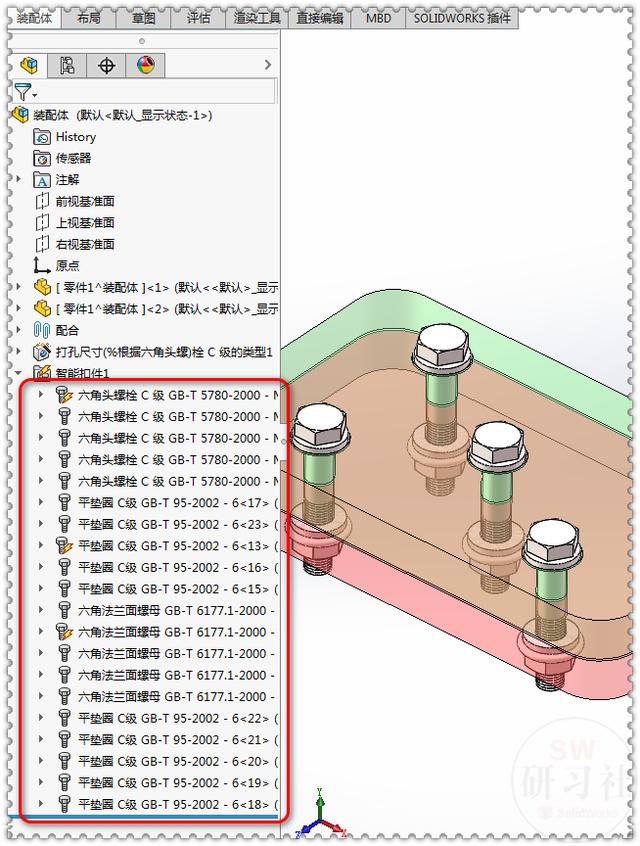Expand the 零件1^装配体 <2> node
Viewport: 640px width, 846px height.
click(19, 308)
